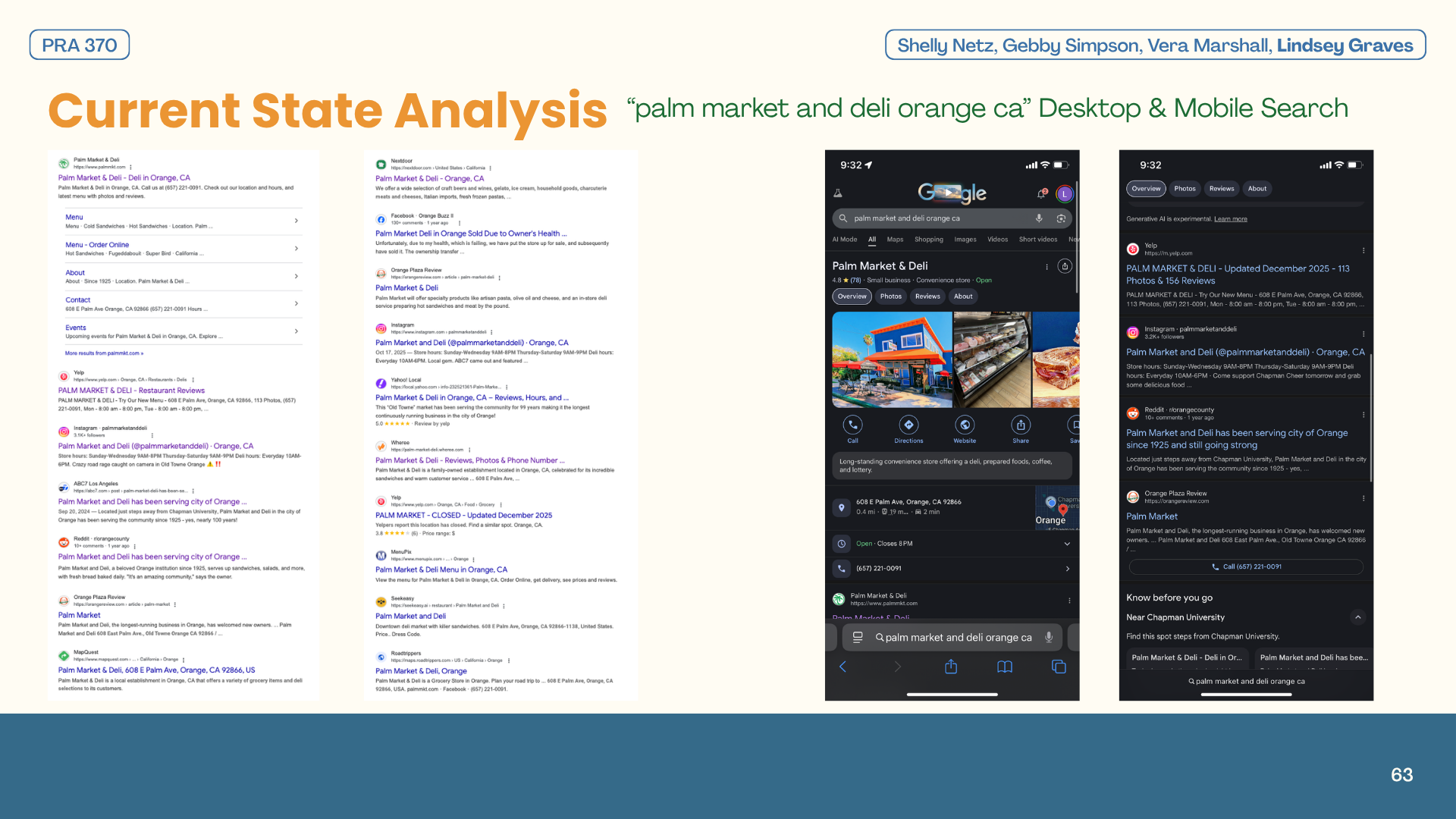Expand the Menu - Order Online sitelink chevron
The height and width of the screenshot is (819, 1456).
(297, 249)
